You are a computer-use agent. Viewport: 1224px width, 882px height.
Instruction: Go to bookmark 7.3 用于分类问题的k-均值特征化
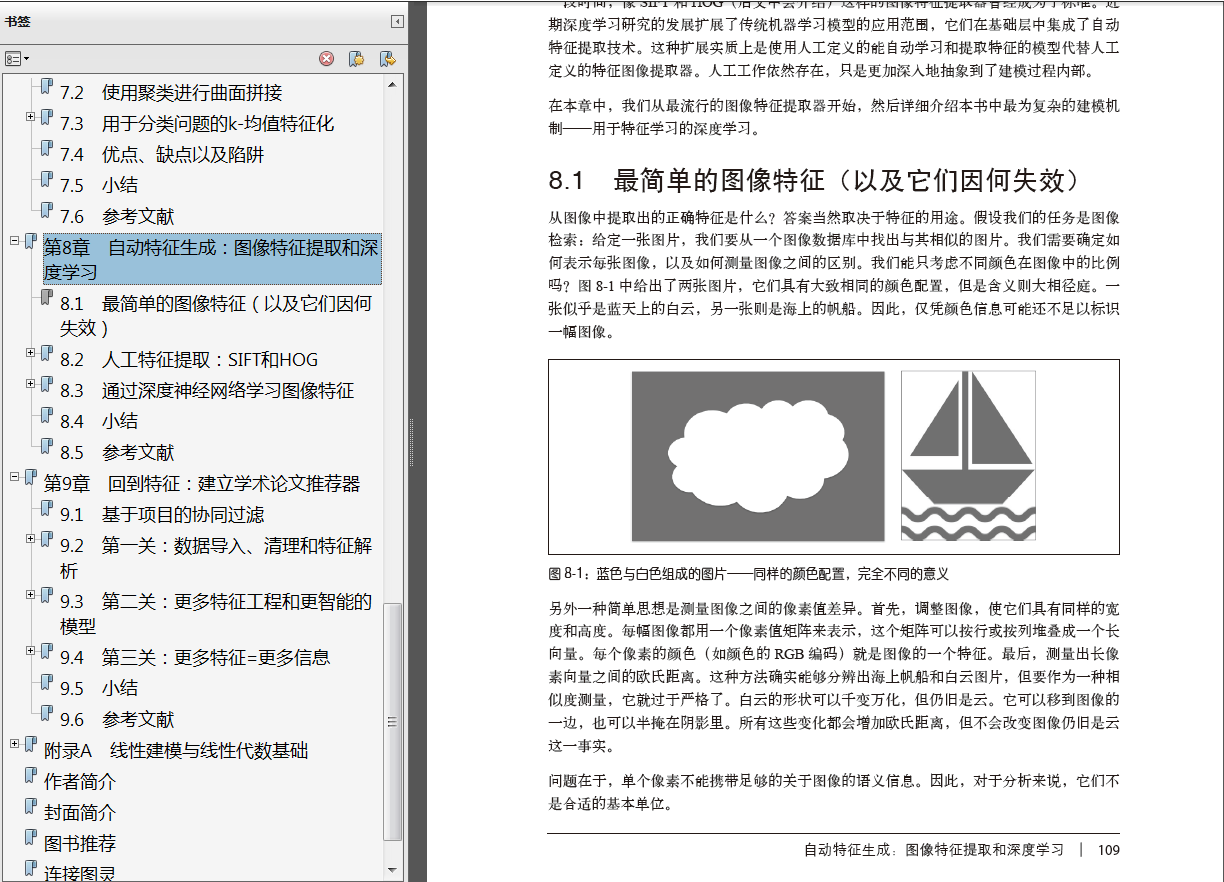197,124
